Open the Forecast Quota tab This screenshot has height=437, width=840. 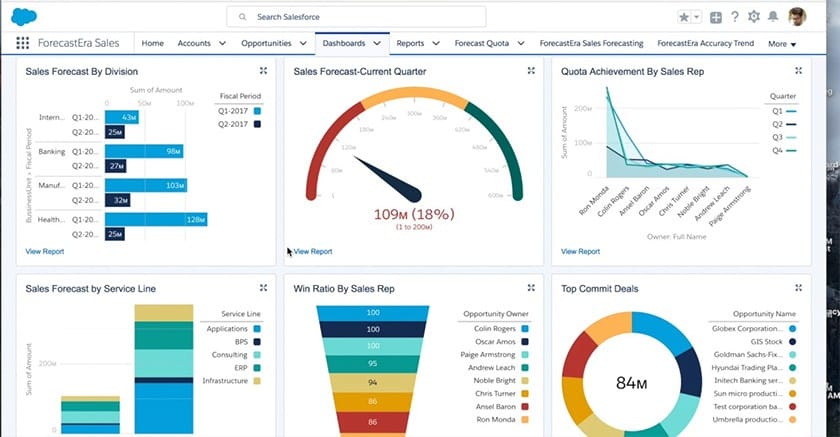pyautogui.click(x=482, y=43)
